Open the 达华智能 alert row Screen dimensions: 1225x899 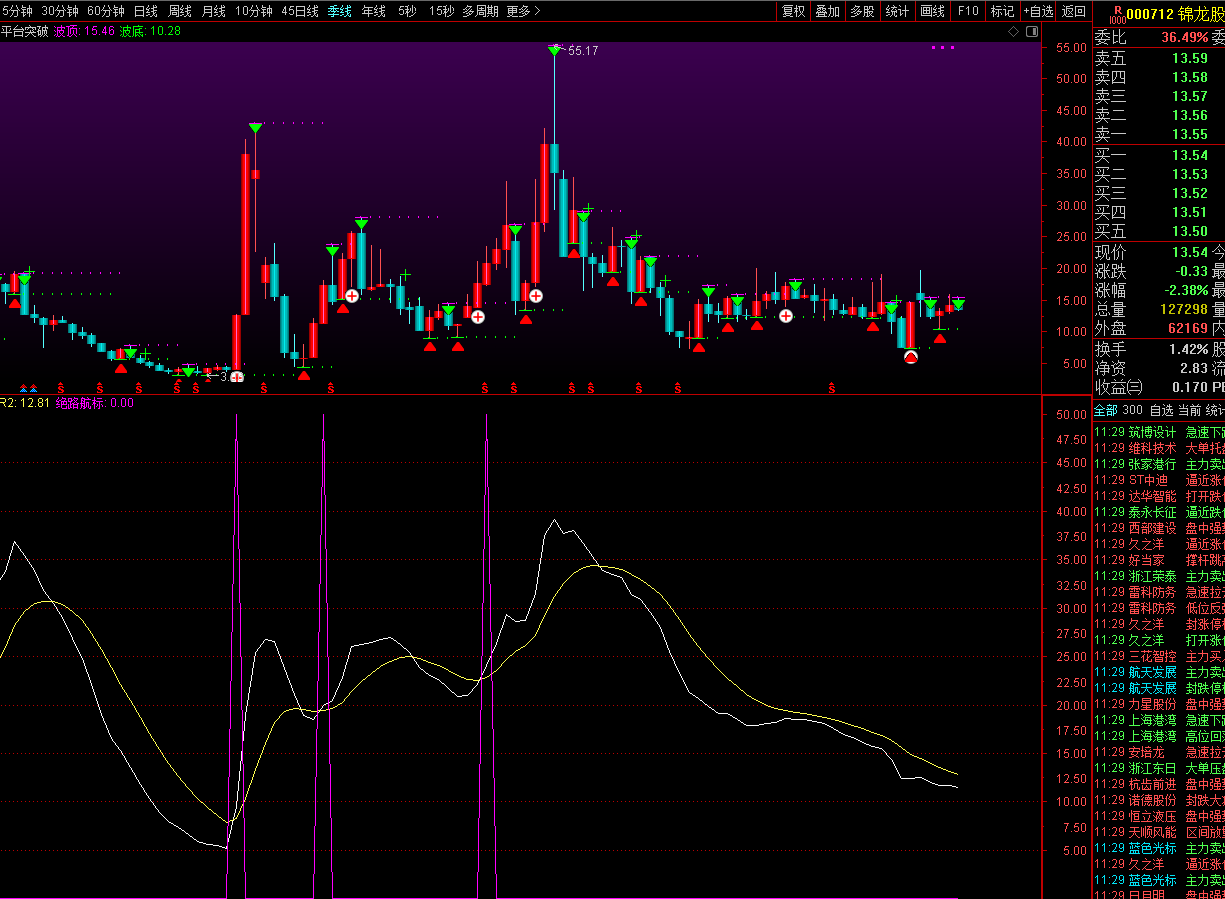[x=1158, y=496]
